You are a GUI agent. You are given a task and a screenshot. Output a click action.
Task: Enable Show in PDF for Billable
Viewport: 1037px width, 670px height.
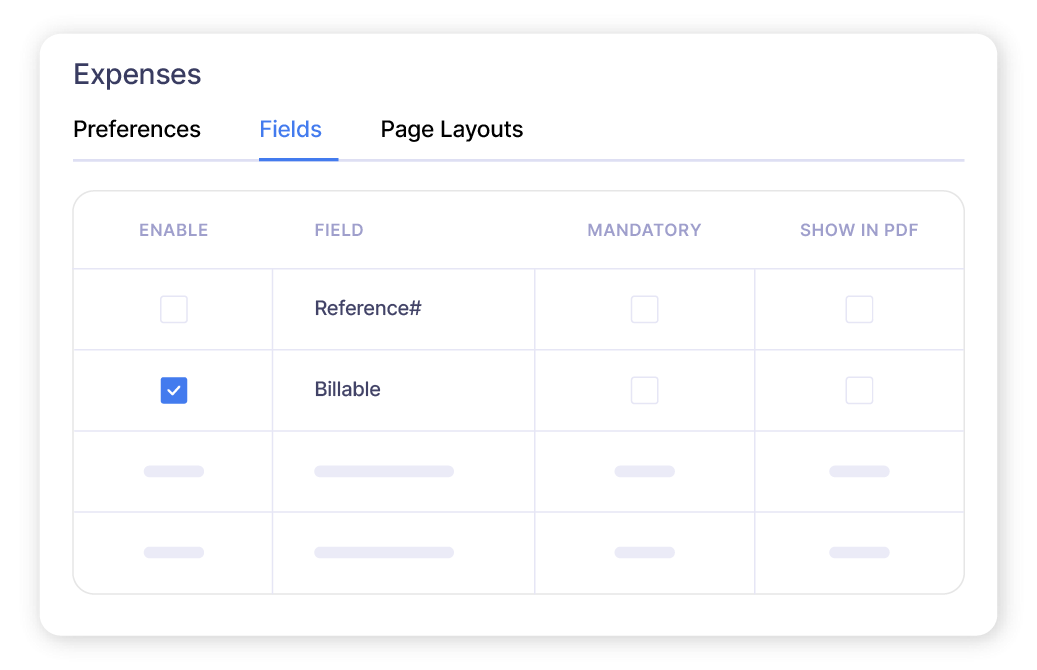[859, 390]
